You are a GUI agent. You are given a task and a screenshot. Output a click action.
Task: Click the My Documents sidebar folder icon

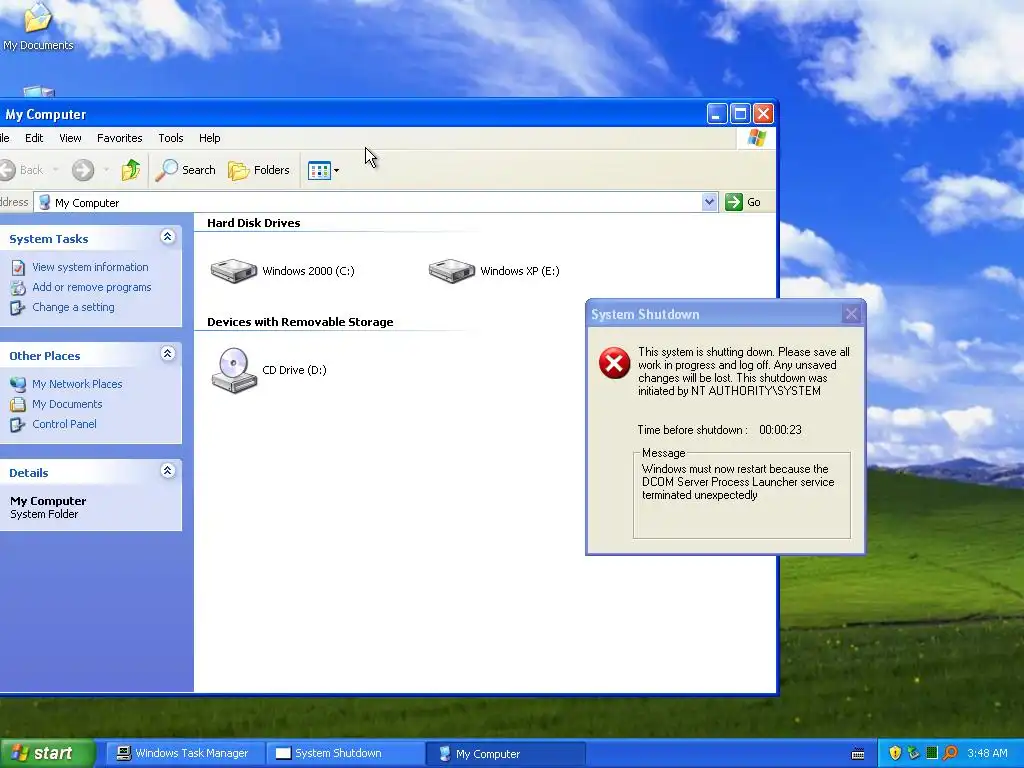click(x=18, y=405)
